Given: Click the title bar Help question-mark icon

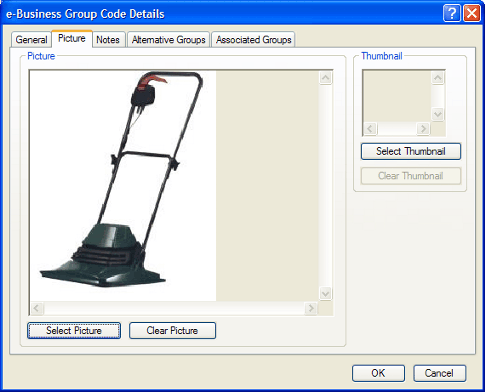Looking at the screenshot, I should (452, 13).
